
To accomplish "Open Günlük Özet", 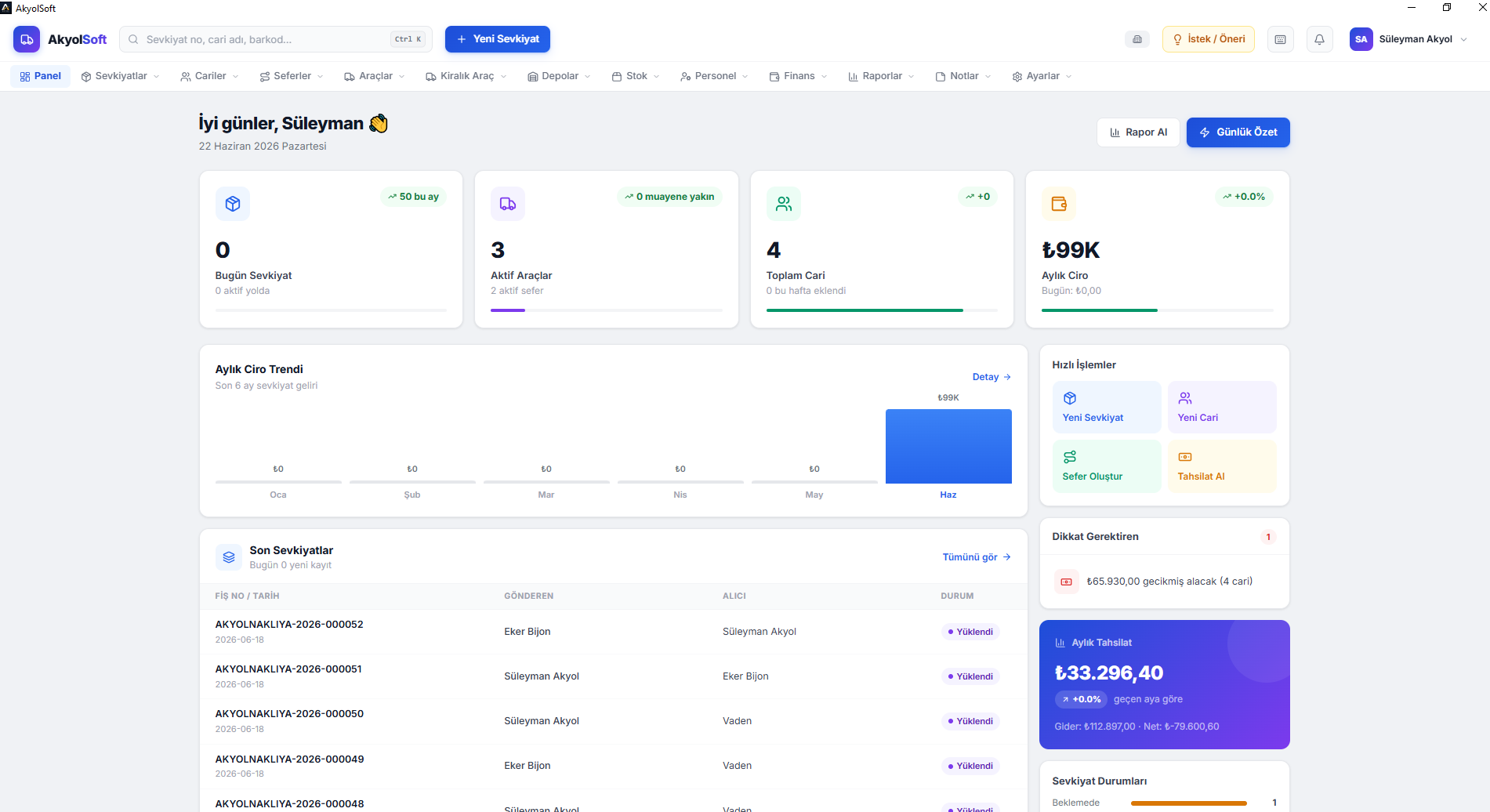I will point(1238,132).
